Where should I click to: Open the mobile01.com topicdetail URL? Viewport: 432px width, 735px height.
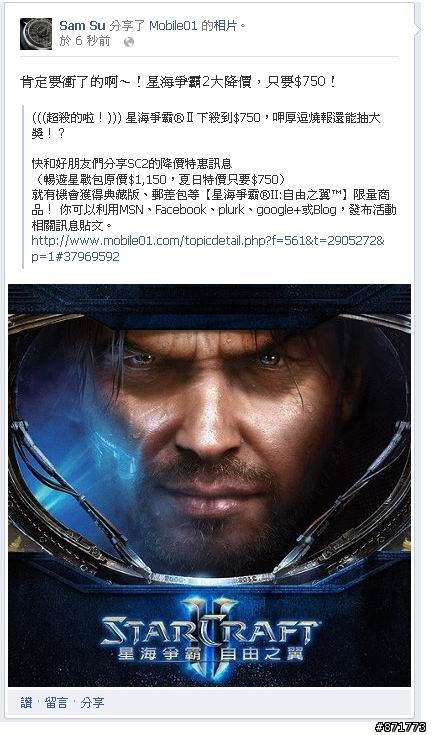[208, 248]
